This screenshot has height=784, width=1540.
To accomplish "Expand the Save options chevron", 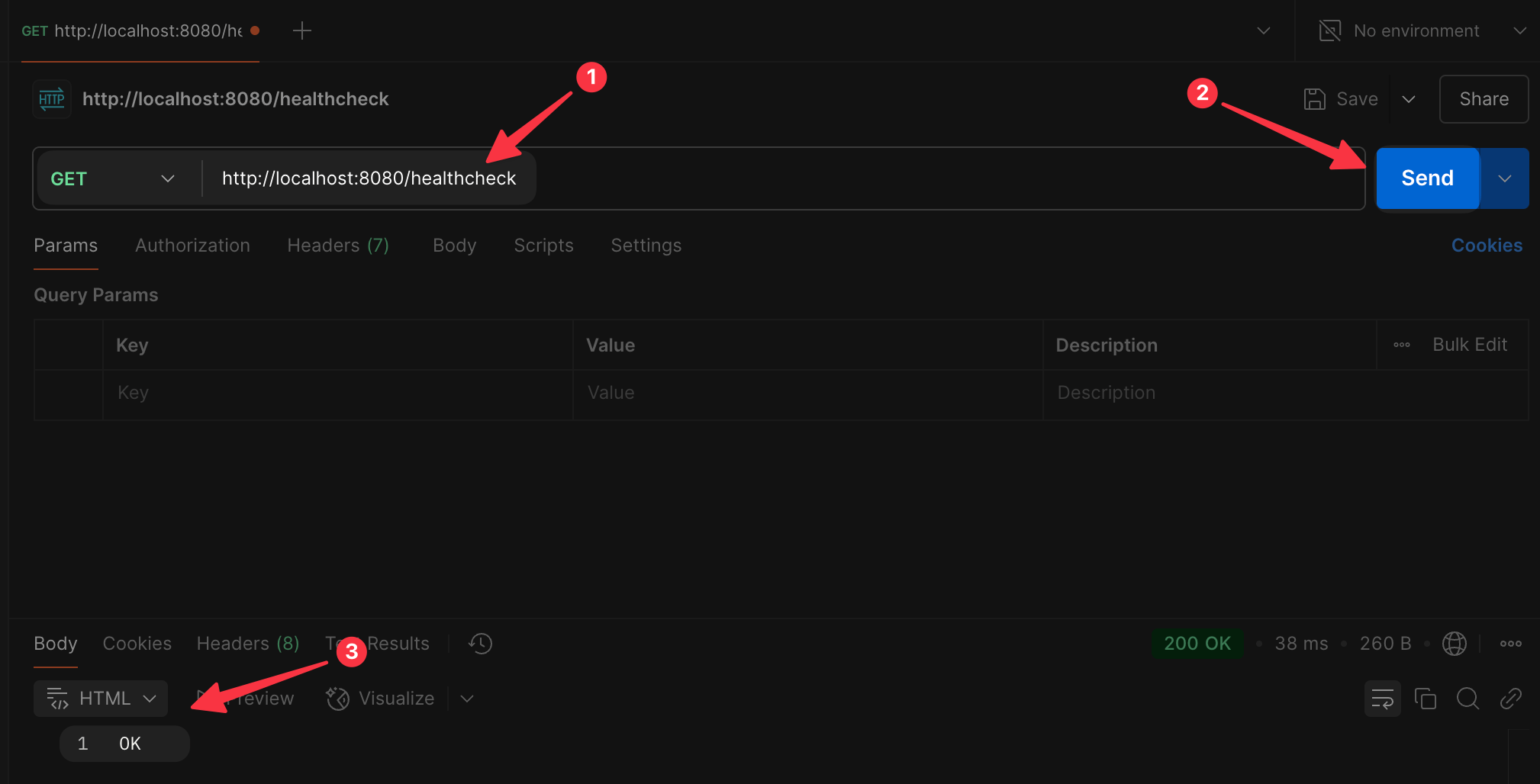I will click(1409, 99).
